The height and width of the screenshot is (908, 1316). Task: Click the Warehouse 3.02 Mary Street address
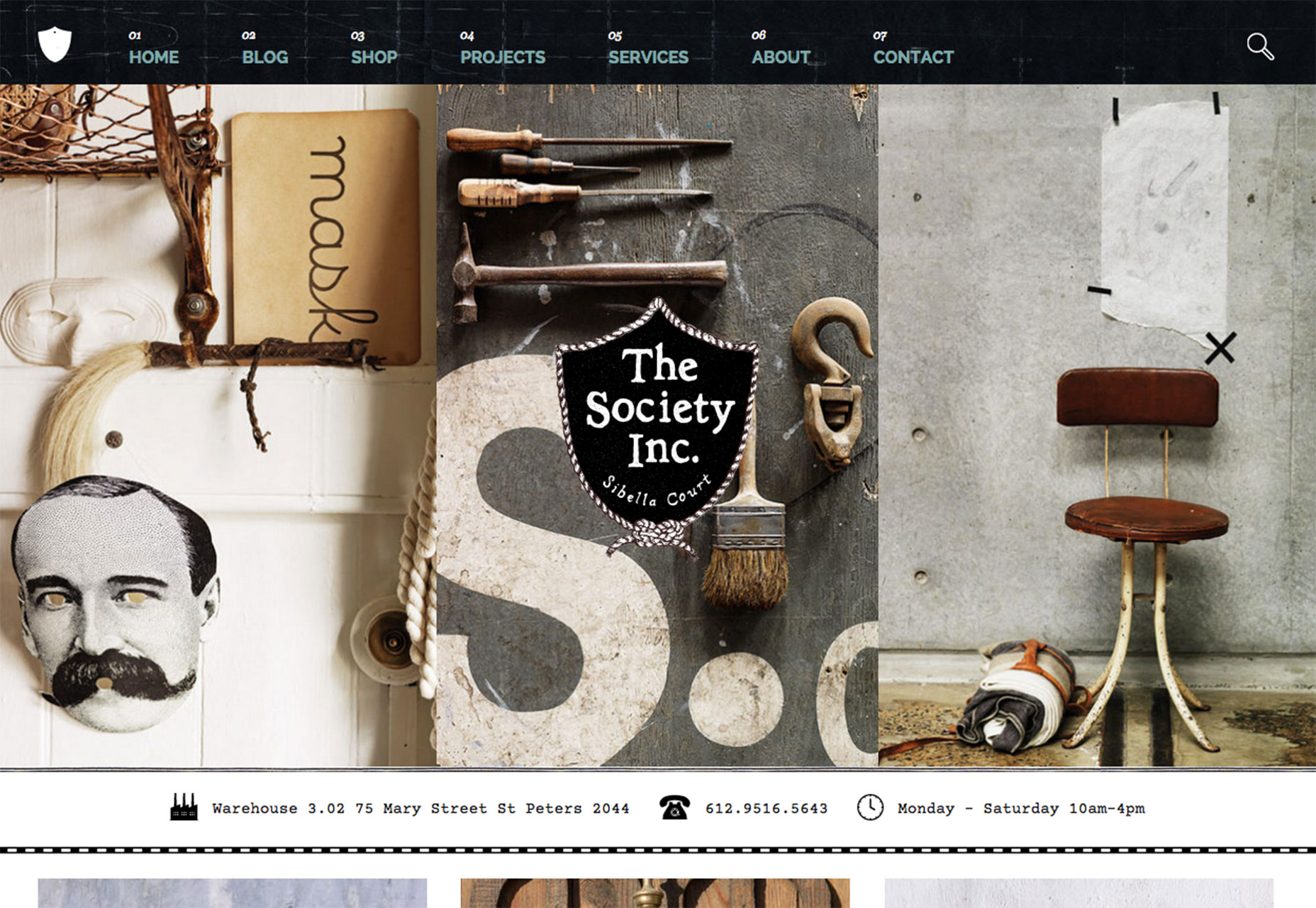420,808
